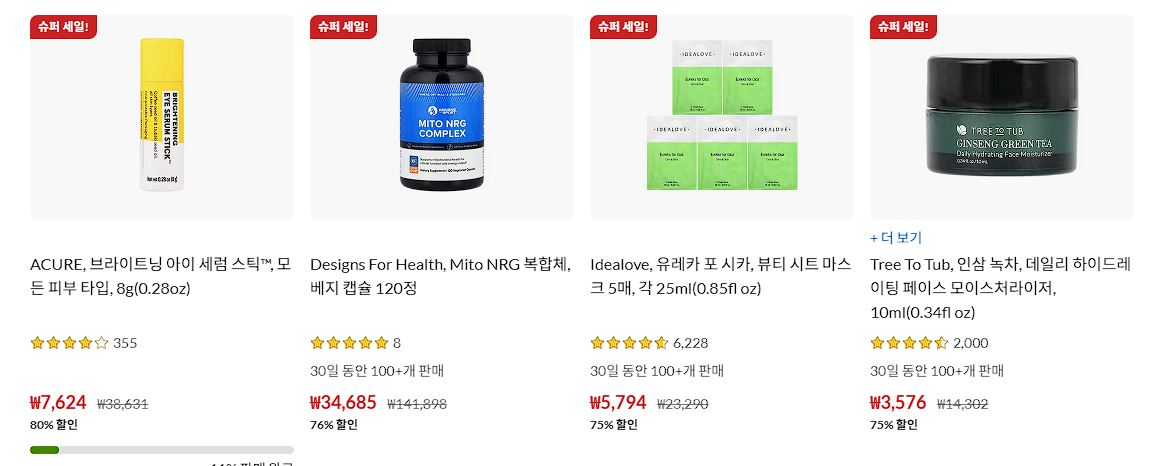View the 2,000 reviews star rating

point(929,343)
